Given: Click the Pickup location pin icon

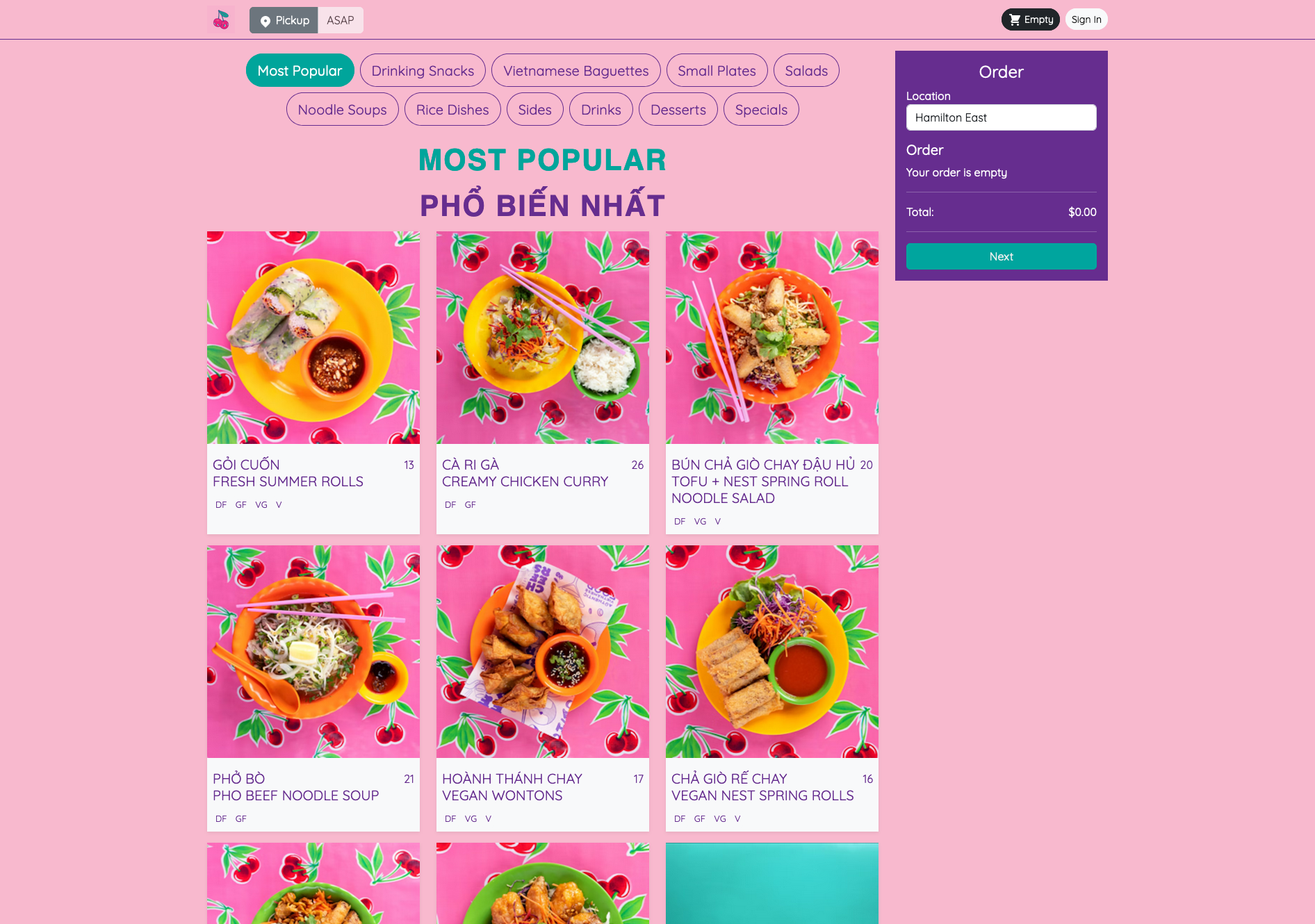Looking at the screenshot, I should [x=266, y=21].
